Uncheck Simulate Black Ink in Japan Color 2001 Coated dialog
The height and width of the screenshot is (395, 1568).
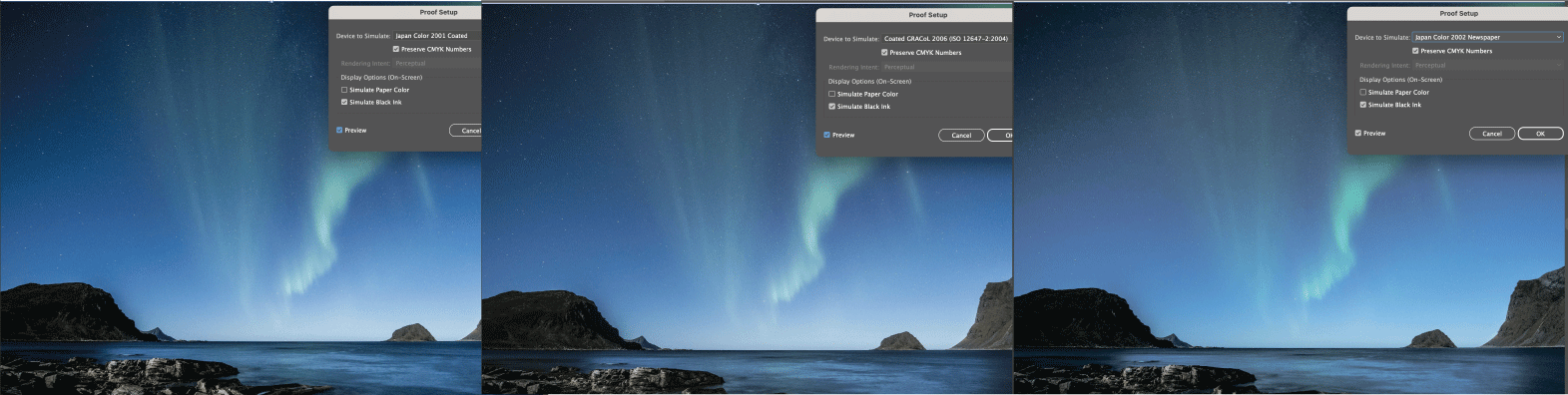(x=344, y=102)
